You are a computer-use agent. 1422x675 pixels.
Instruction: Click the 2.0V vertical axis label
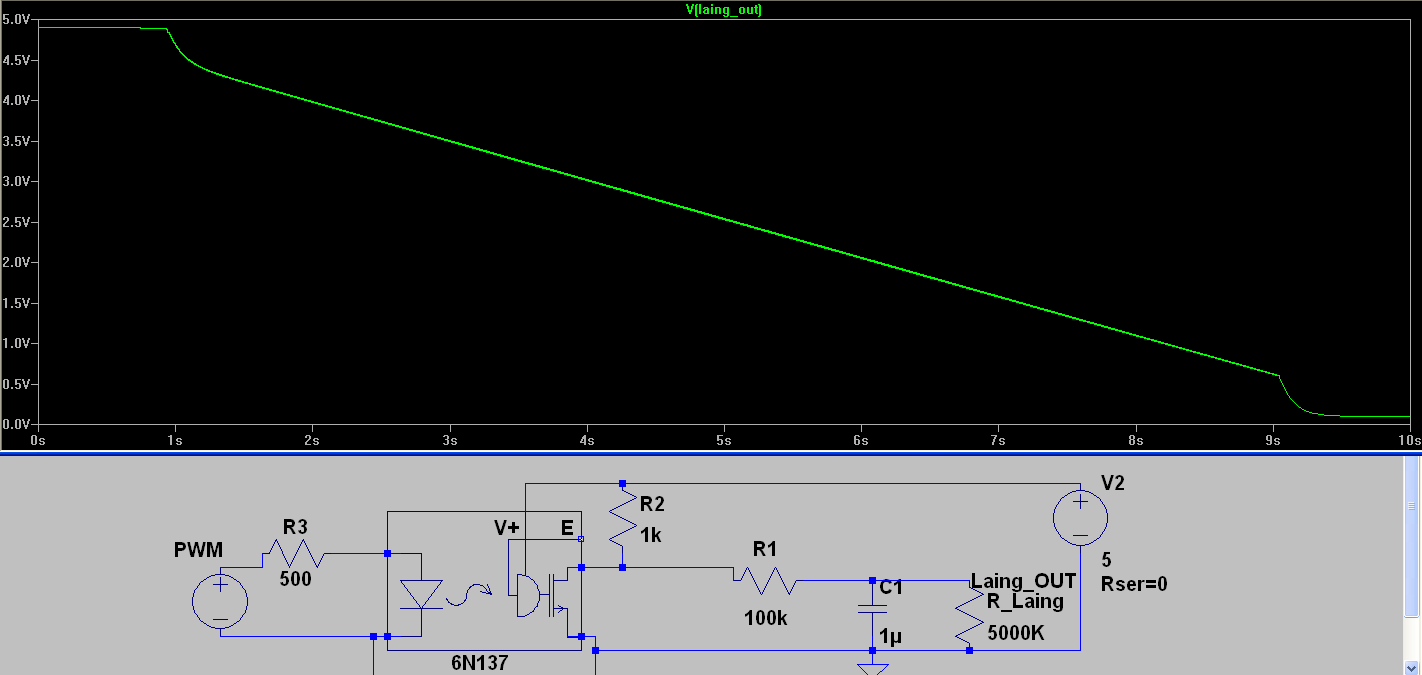click(15, 262)
